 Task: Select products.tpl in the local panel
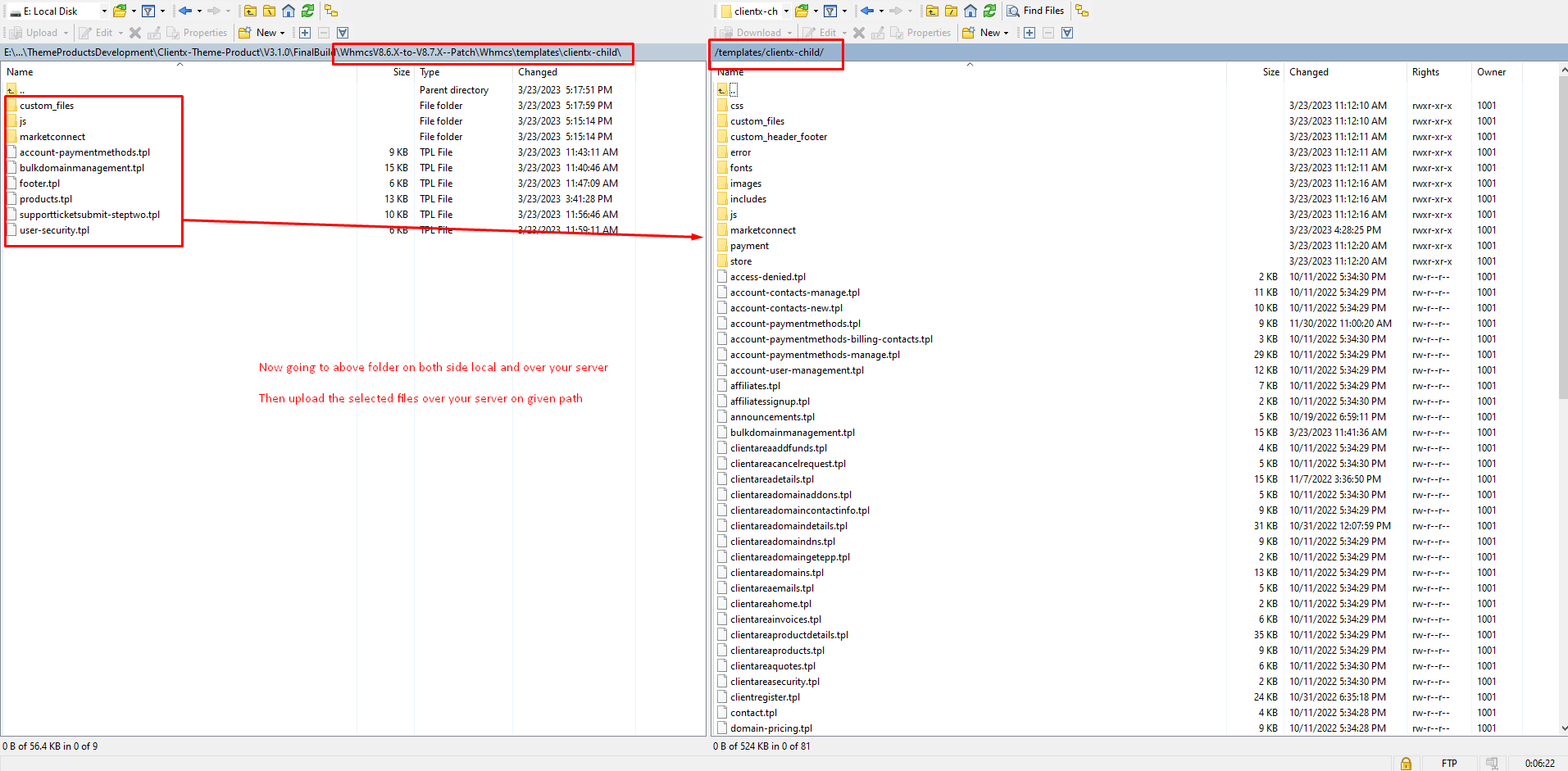[x=46, y=199]
